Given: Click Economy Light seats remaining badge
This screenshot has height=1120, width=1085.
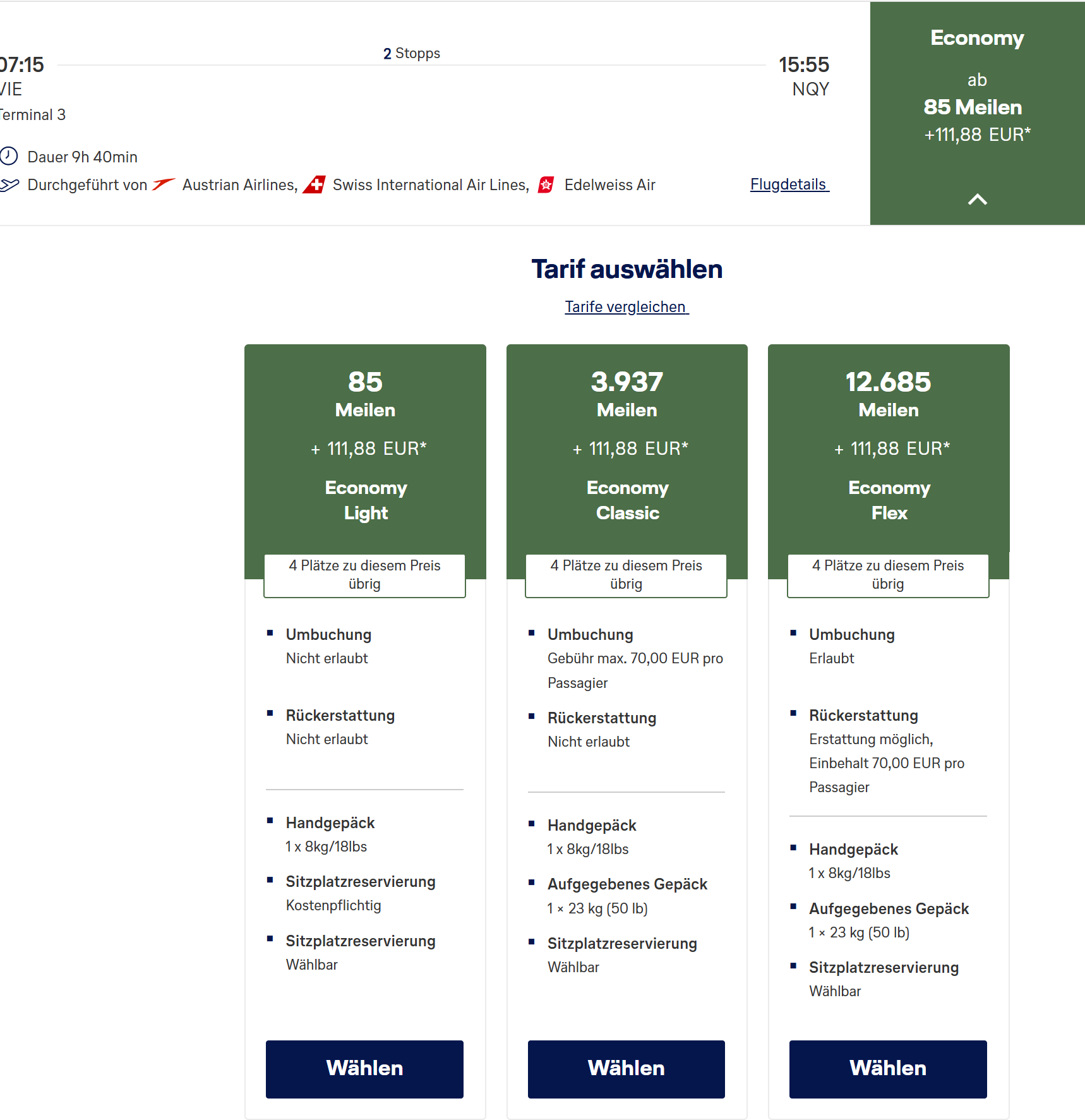Looking at the screenshot, I should pyautogui.click(x=364, y=575).
